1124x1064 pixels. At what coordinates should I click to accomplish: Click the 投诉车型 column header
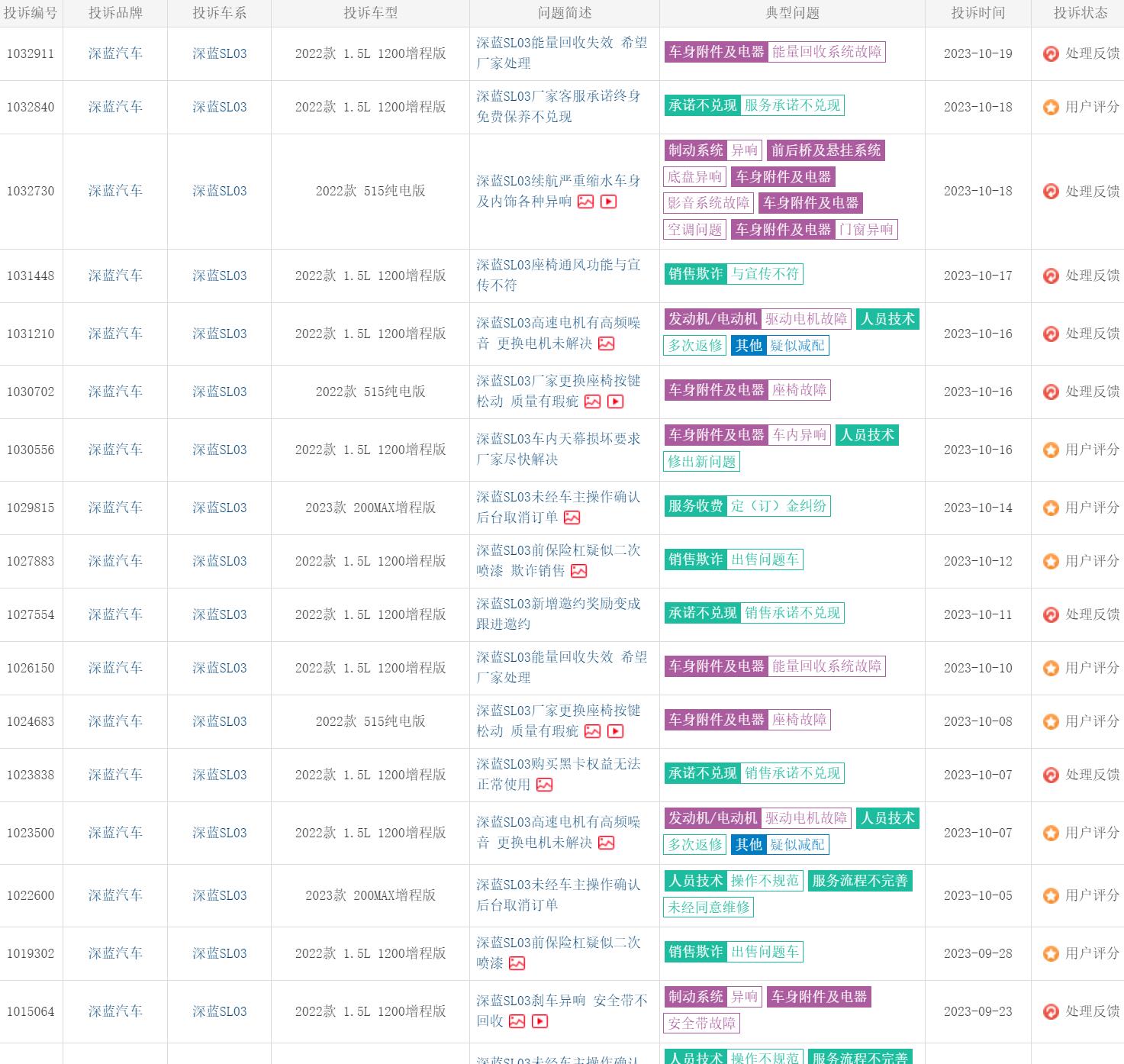point(370,13)
